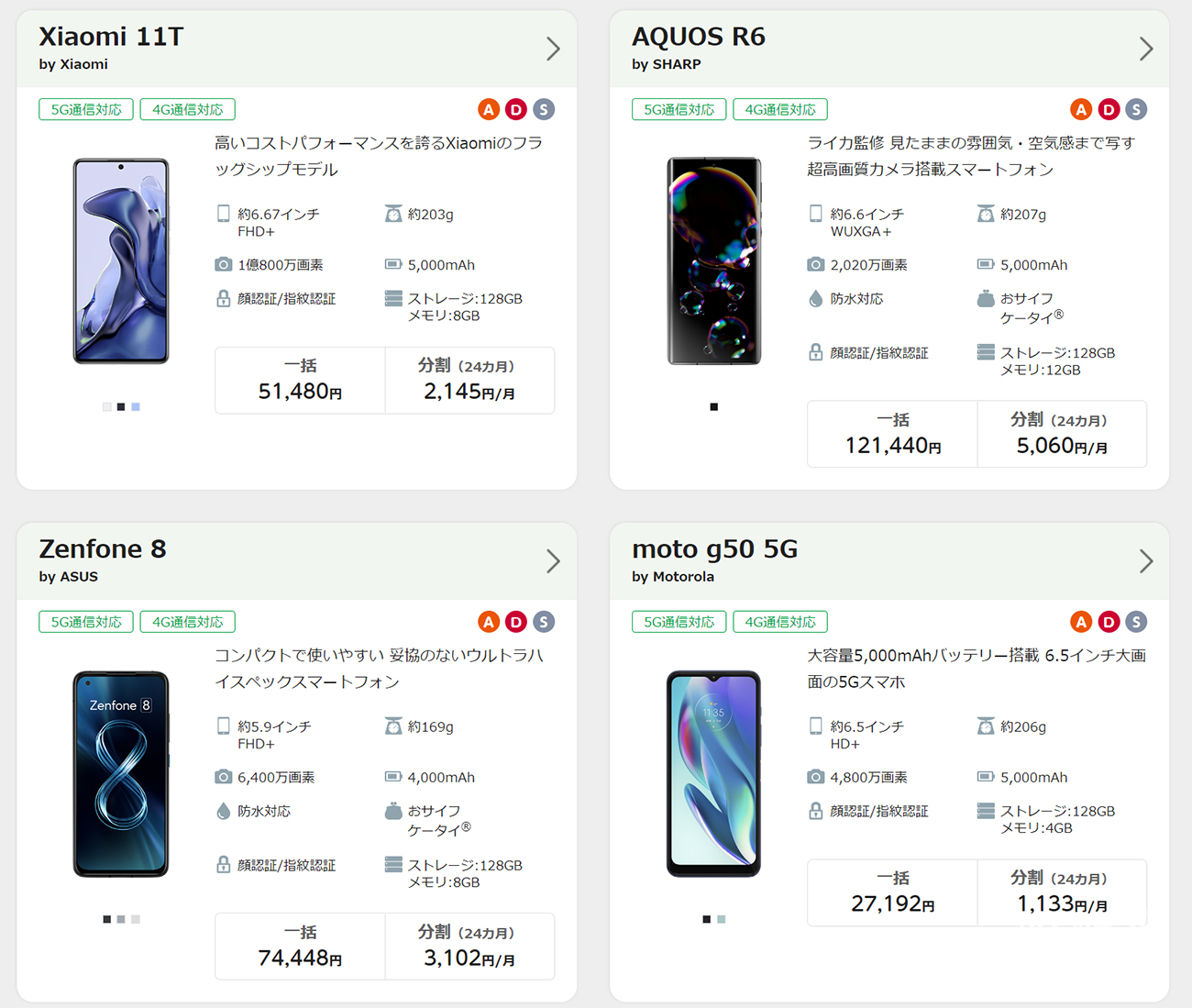Open moto g50 5G chevron arrow
Viewport: 1192px width, 1008px height.
(1146, 561)
